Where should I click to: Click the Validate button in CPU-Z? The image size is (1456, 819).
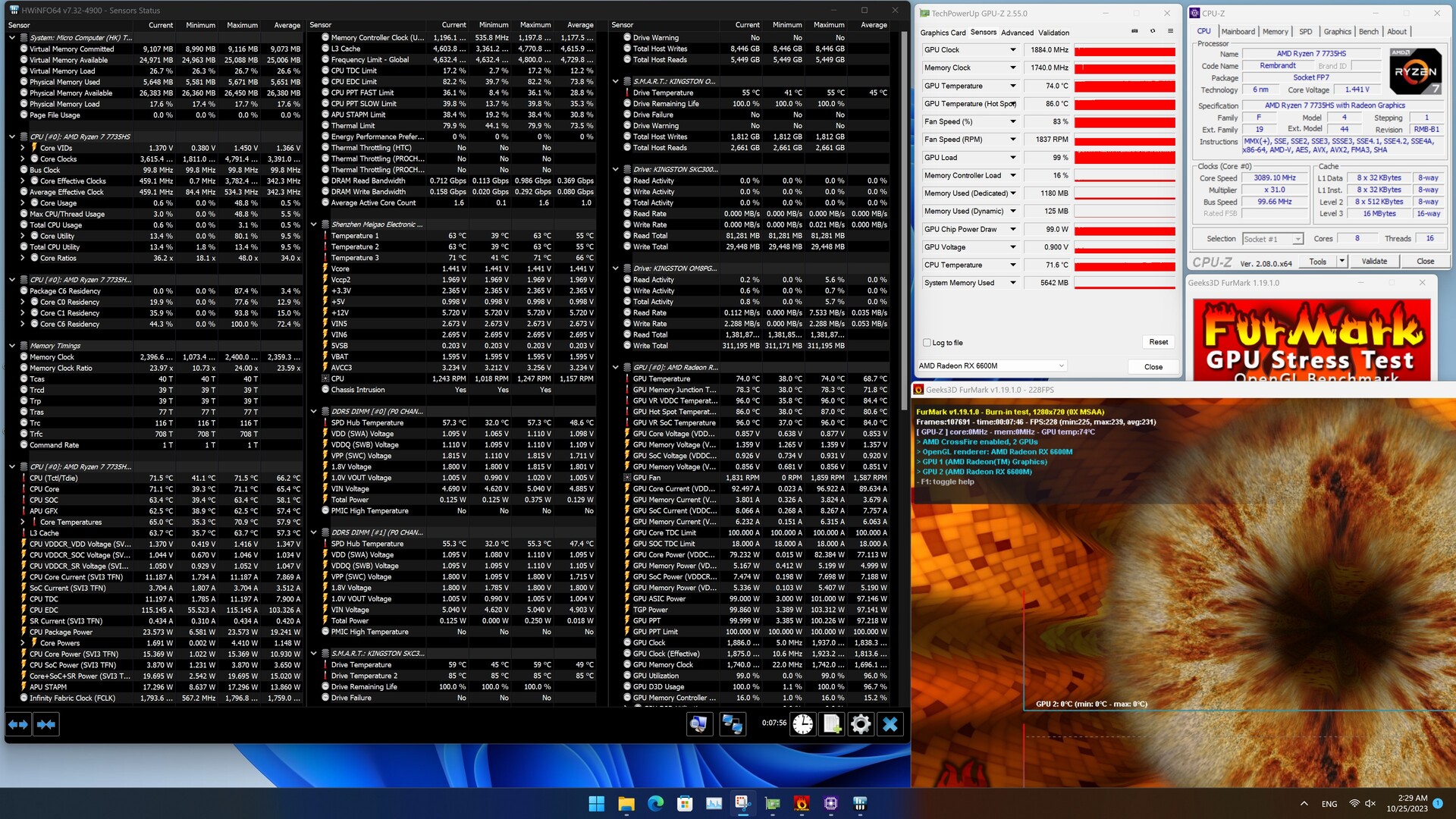point(1374,262)
